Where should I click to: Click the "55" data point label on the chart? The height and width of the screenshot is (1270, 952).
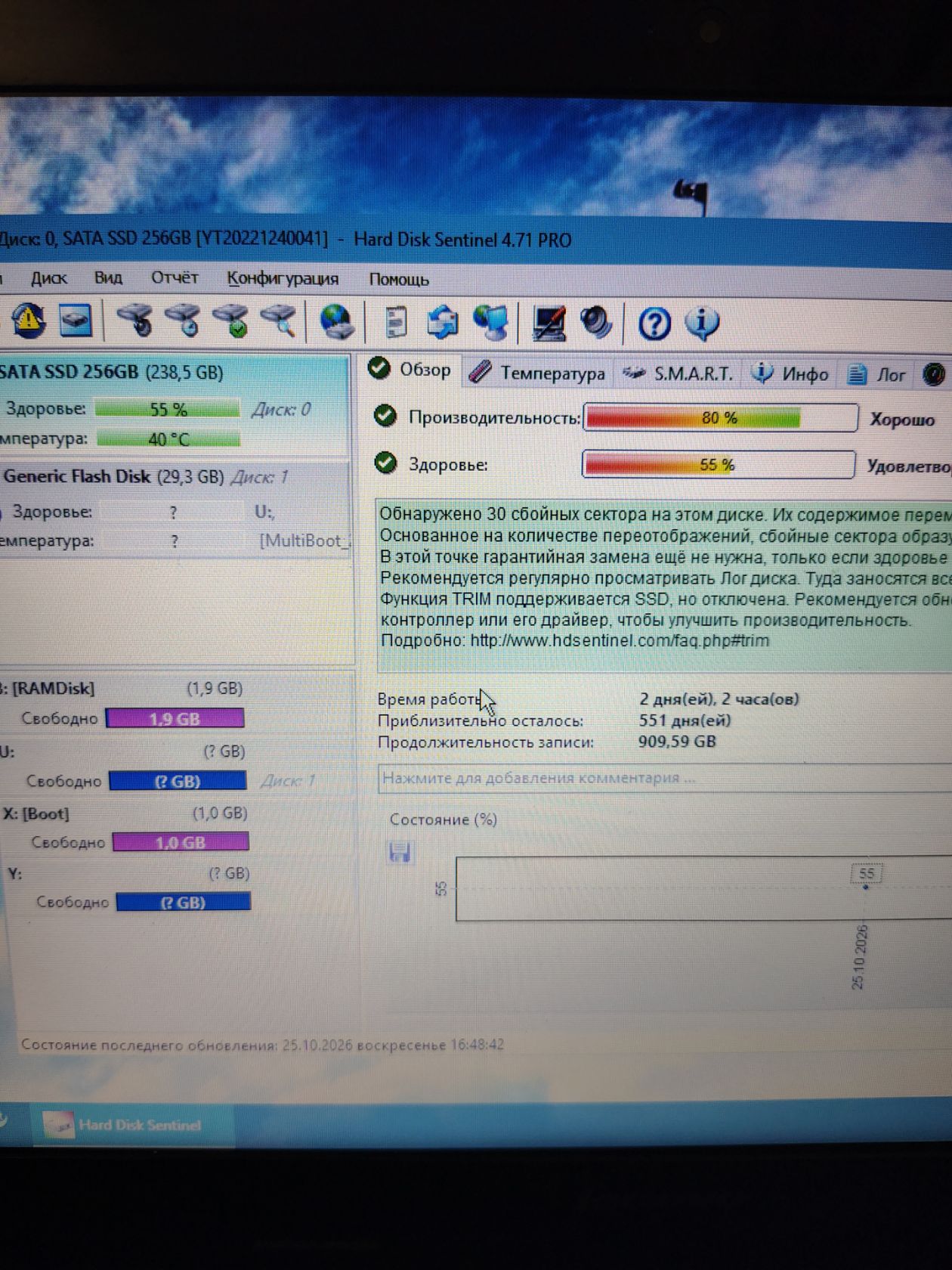coord(867,873)
